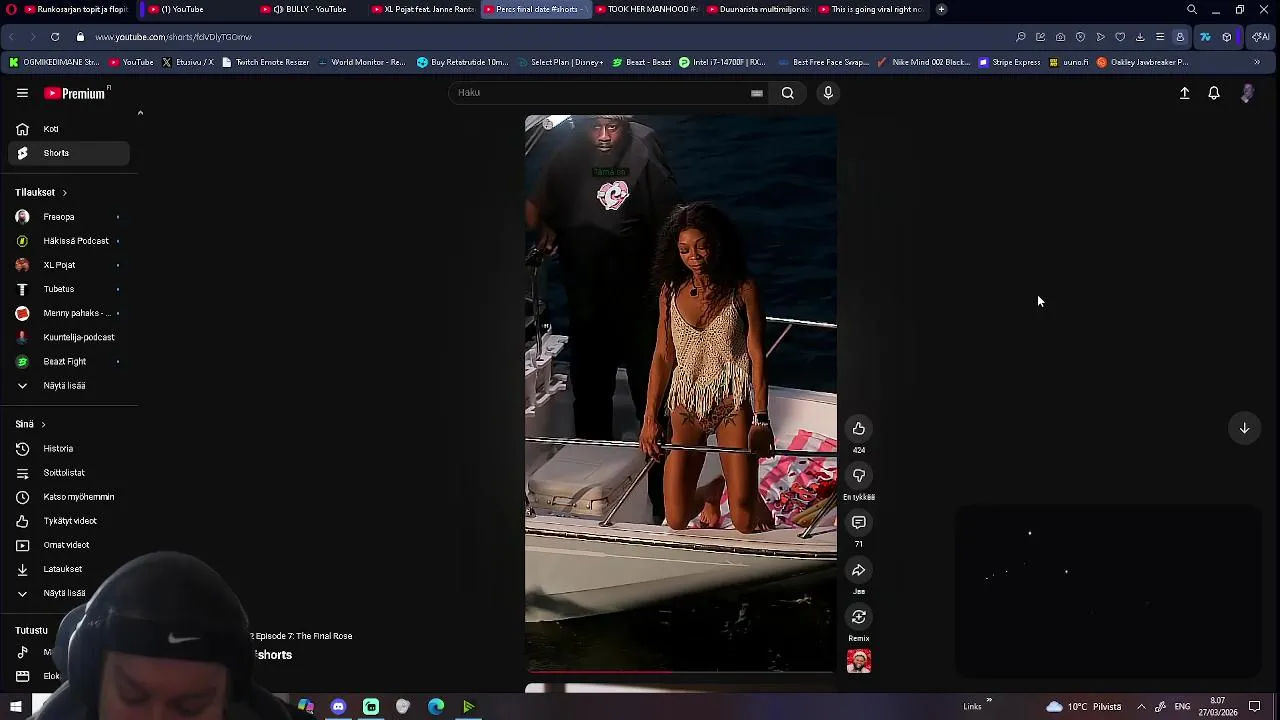Submit search with magnifying glass button
The image size is (1280, 720).
tap(788, 93)
